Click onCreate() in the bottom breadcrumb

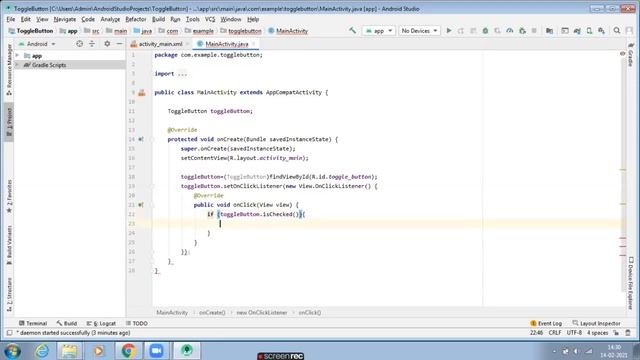click(212, 313)
